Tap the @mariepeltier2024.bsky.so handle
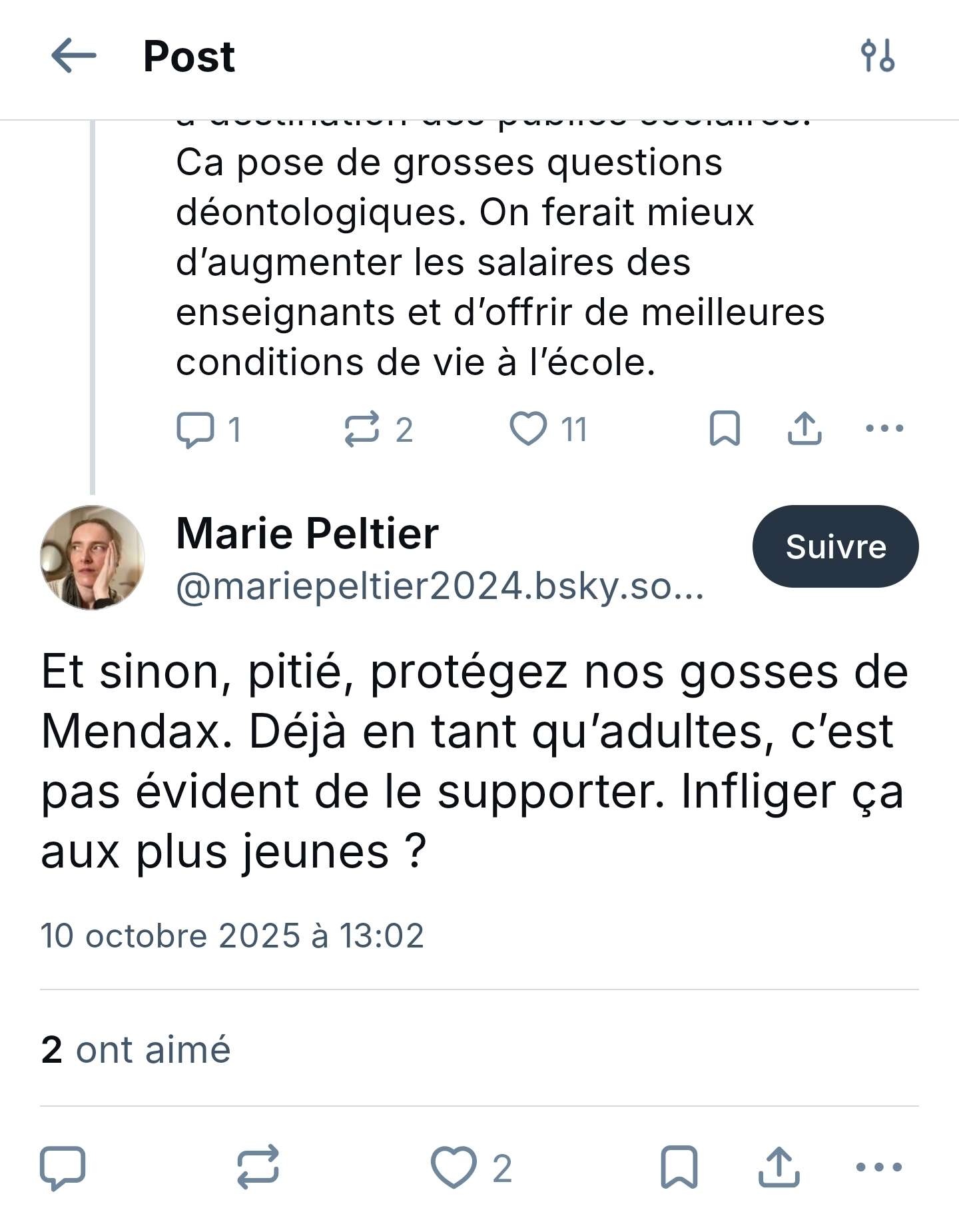Image resolution: width=959 pixels, height=1232 pixels. tap(440, 587)
